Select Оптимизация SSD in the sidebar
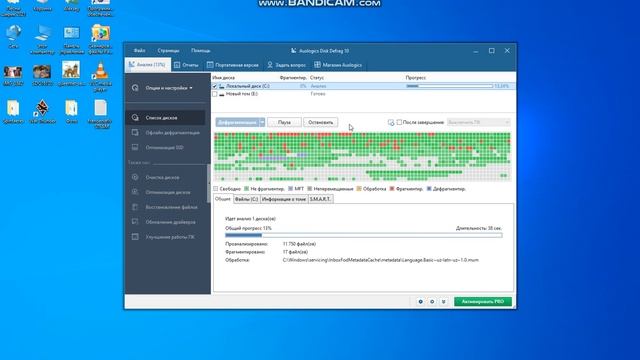 pos(165,147)
